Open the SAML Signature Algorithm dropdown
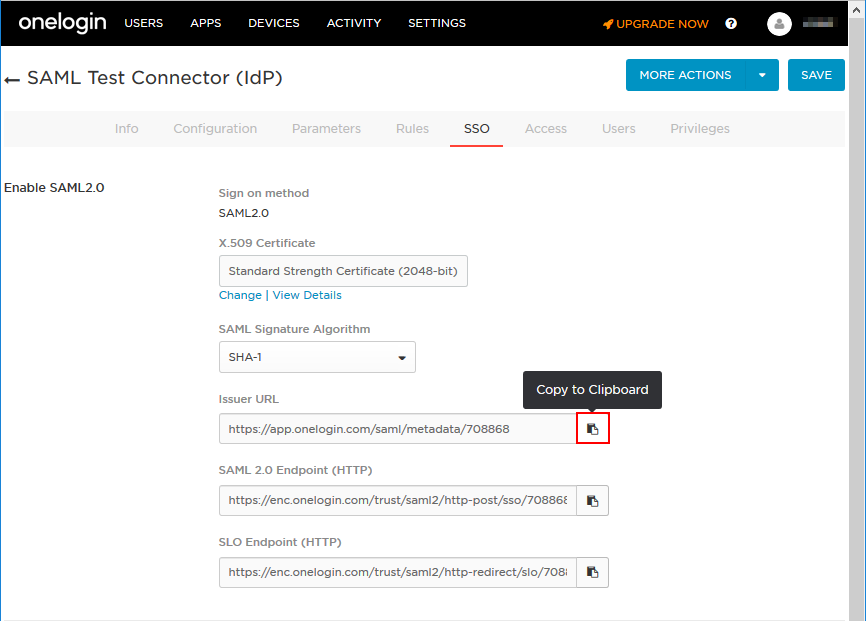 (x=317, y=357)
